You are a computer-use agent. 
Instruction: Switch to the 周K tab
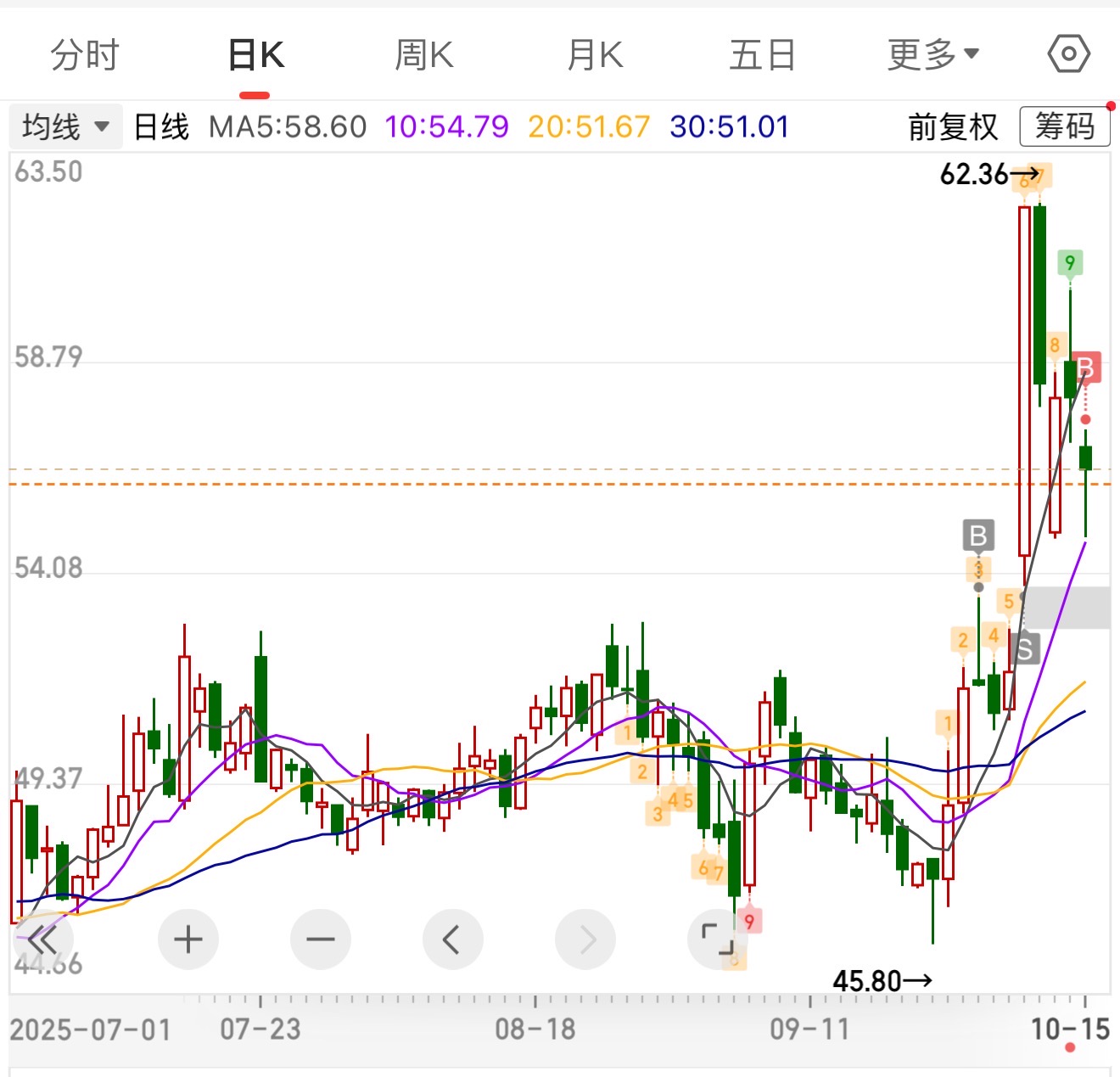424,56
